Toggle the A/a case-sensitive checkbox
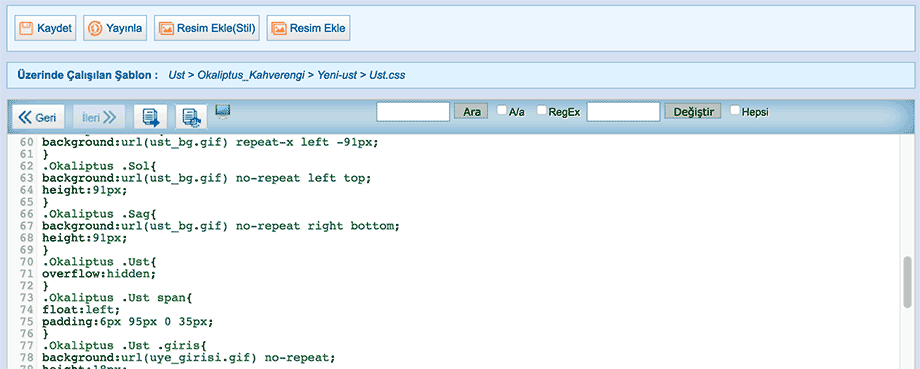Image resolution: width=920 pixels, height=369 pixels. click(x=502, y=110)
